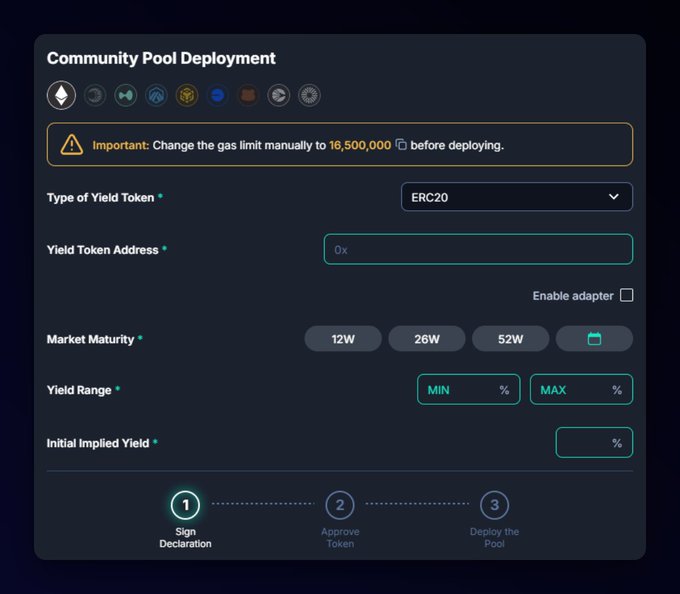
Task: Select the Ethereum network icon
Action: click(62, 96)
